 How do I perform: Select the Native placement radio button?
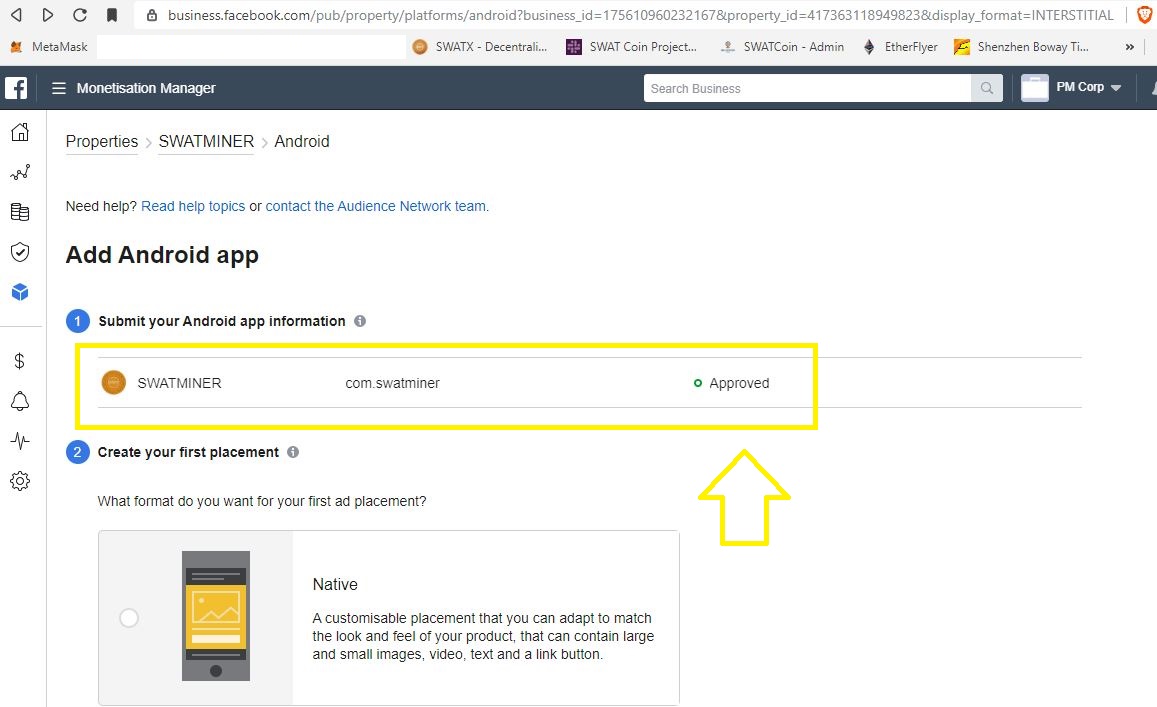129,618
